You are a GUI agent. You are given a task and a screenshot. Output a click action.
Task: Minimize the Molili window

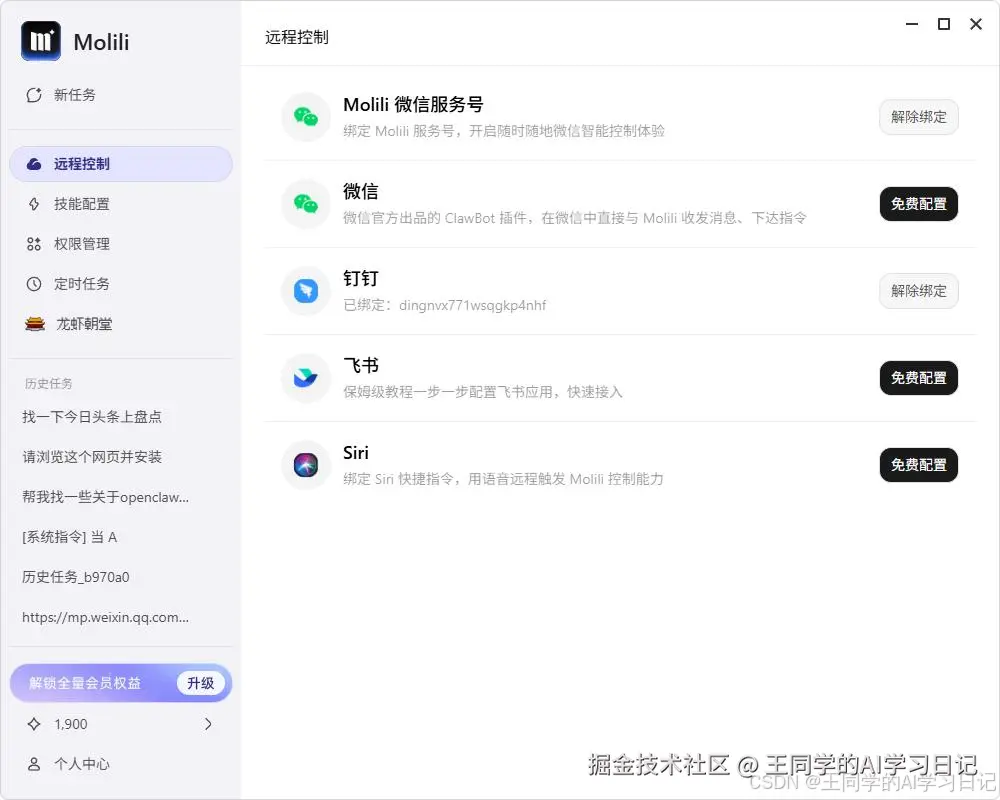click(x=912, y=24)
